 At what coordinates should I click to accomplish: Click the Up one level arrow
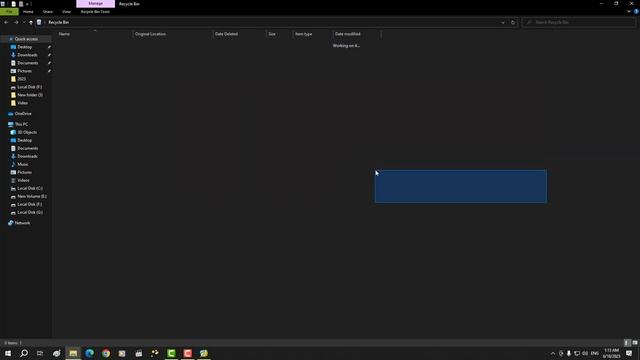click(31, 22)
